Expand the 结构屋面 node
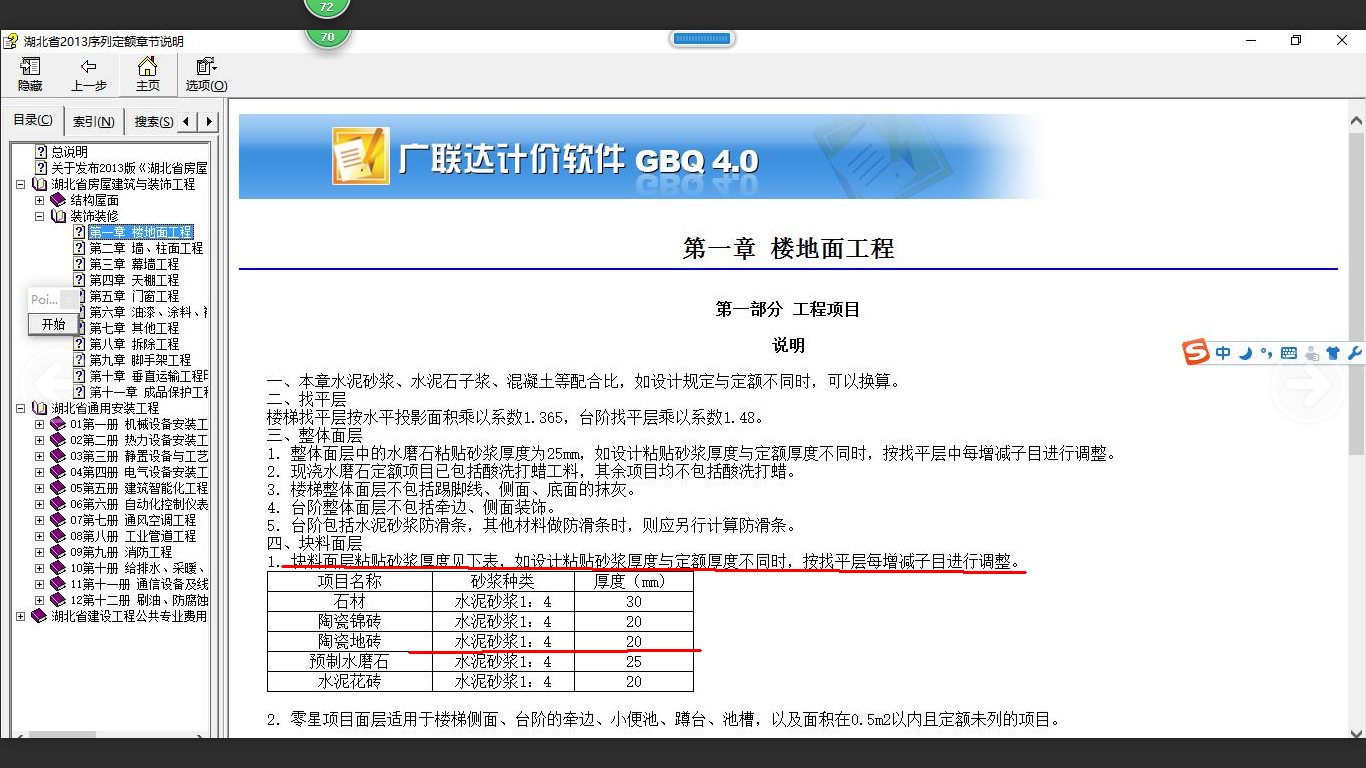Image resolution: width=1366 pixels, height=768 pixels. [40, 200]
